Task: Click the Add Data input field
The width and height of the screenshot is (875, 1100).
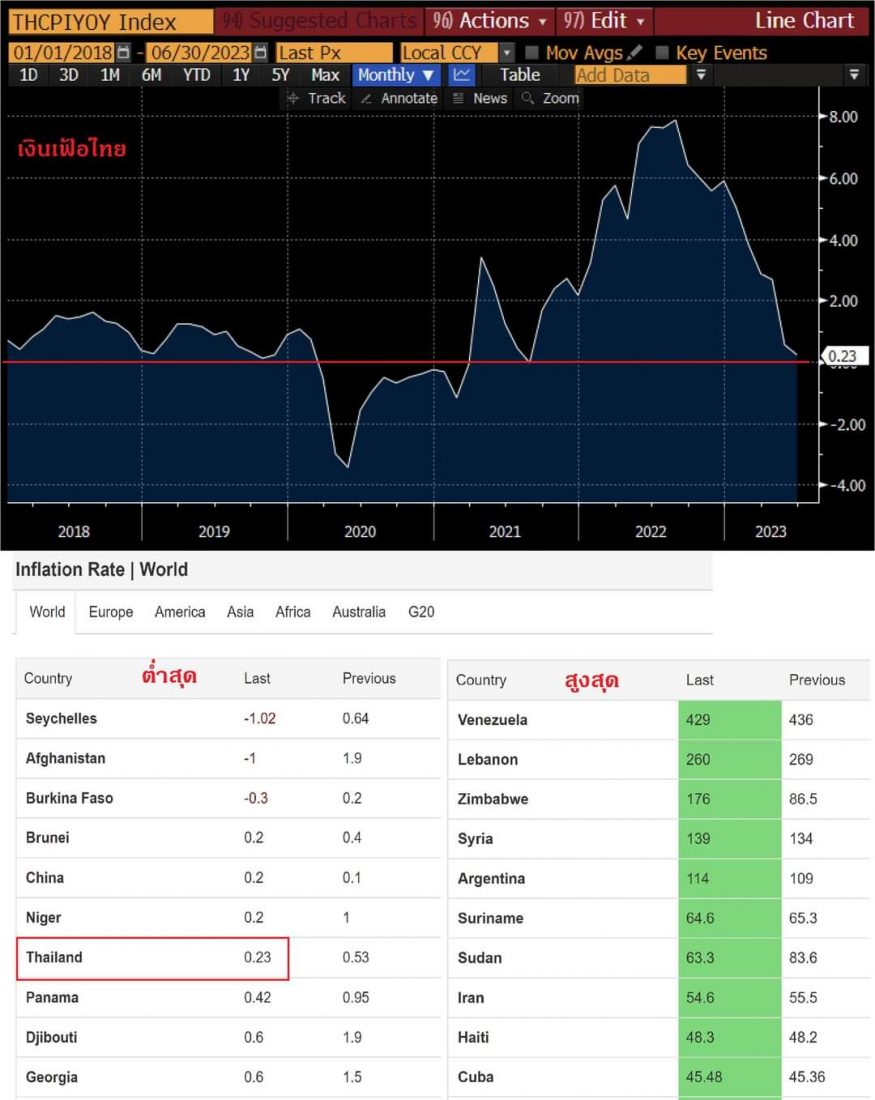Action: coord(630,75)
